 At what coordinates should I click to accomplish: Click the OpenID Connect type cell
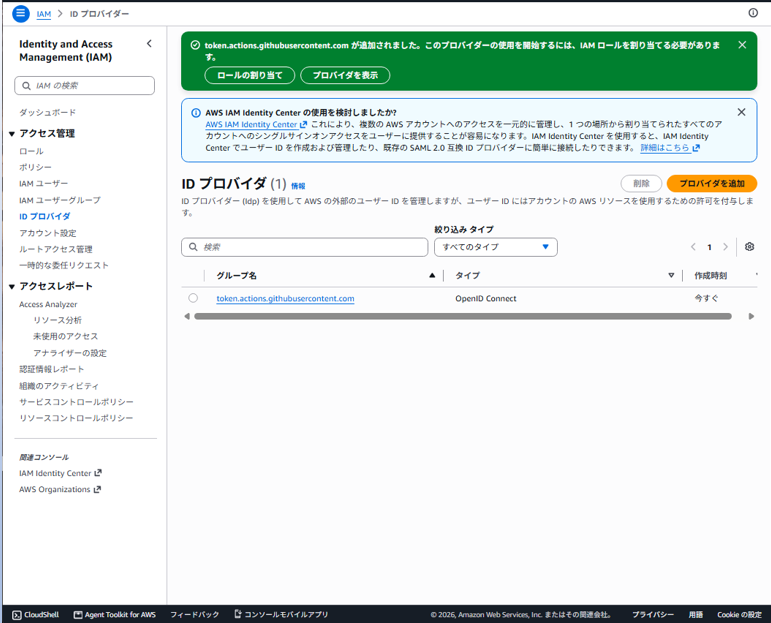click(x=486, y=298)
